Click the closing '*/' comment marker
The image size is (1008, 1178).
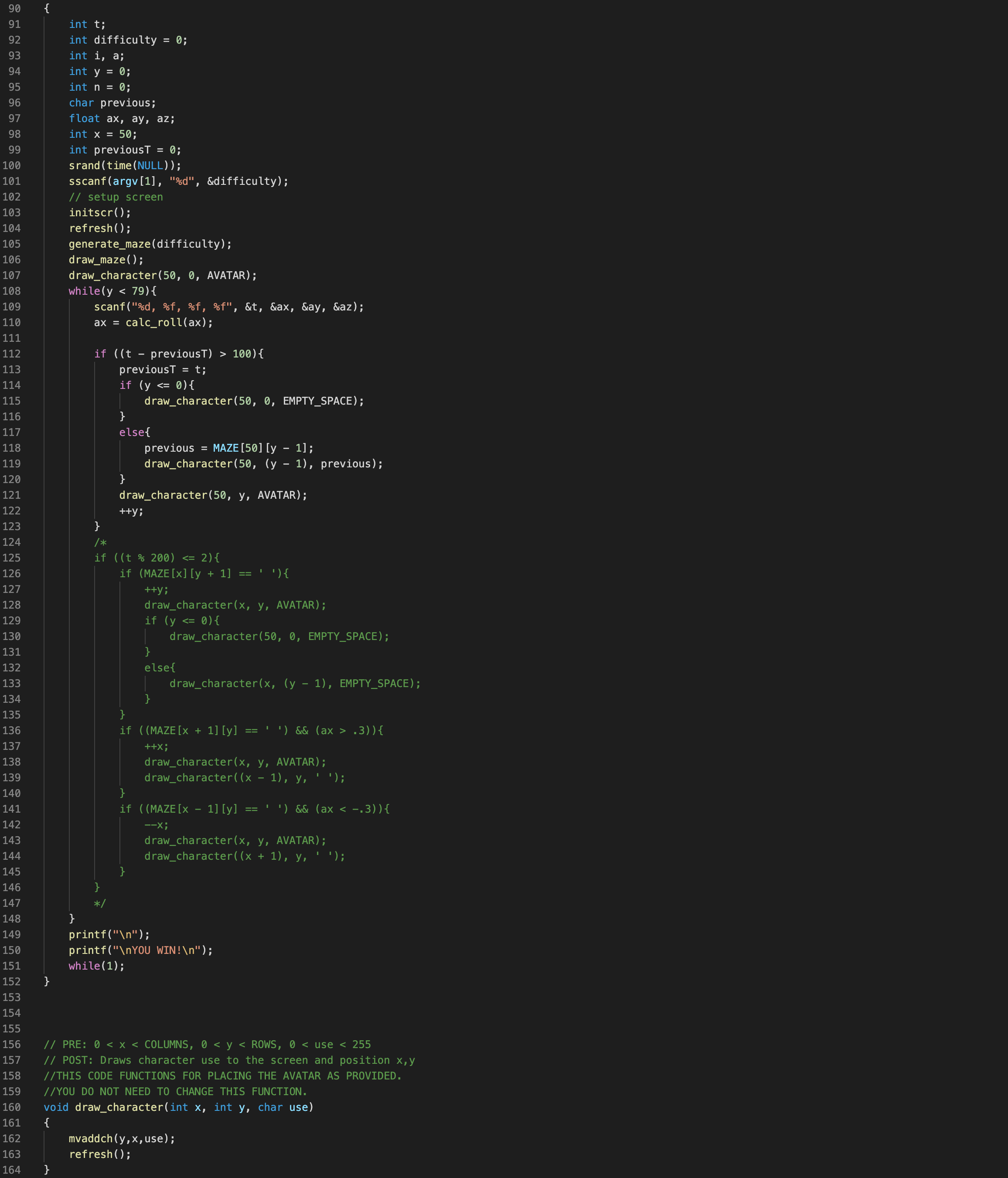[x=100, y=903]
